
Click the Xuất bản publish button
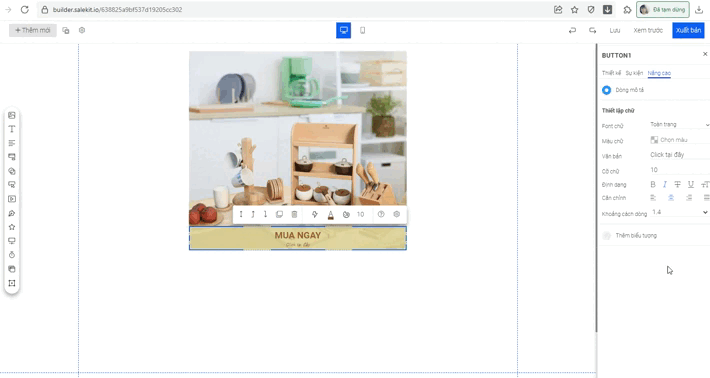688,30
